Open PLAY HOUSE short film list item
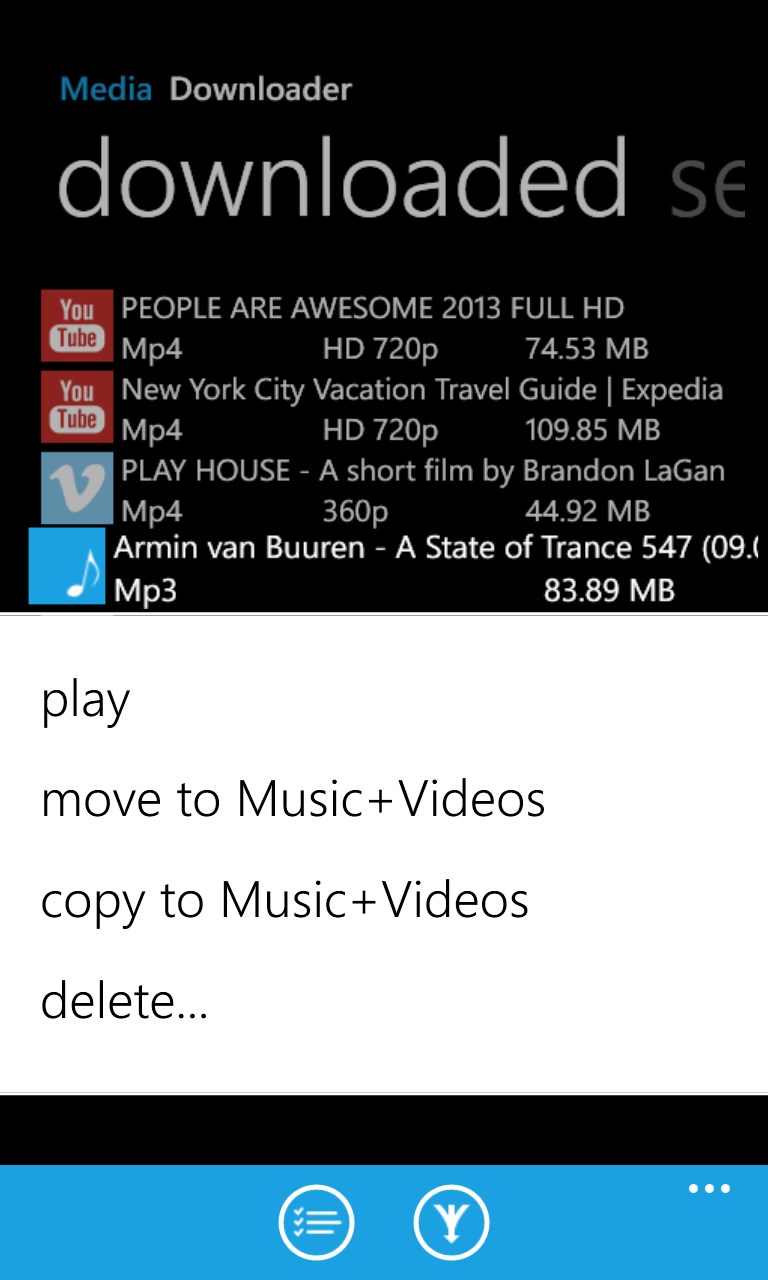 [x=384, y=490]
